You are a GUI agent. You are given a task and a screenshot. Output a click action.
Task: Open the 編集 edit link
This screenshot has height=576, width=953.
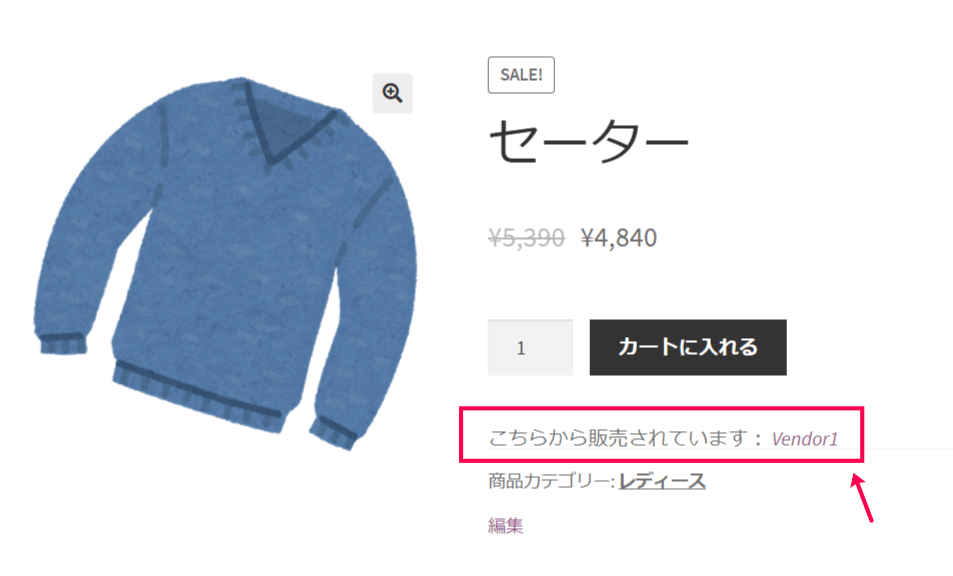pos(506,525)
